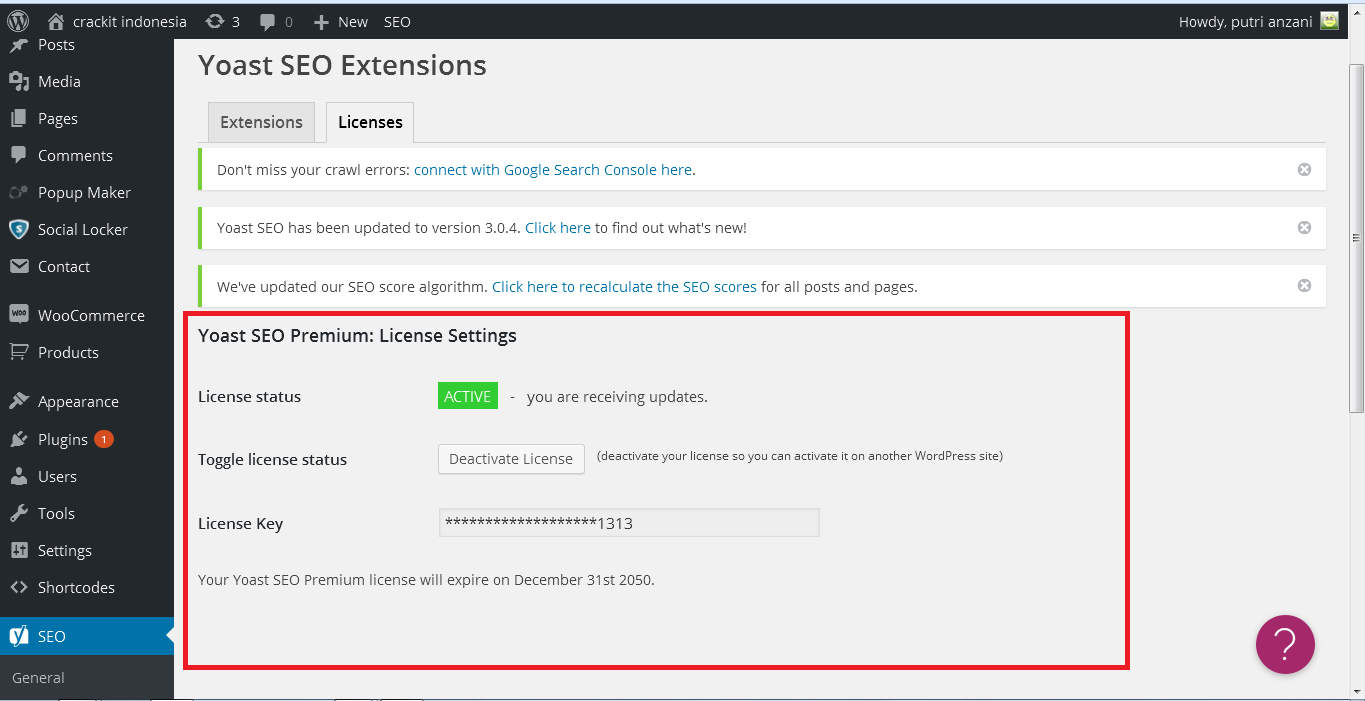Screen dimensions: 1365x701
Task: Click the home icon for crackit indonesia
Action: [56, 21]
